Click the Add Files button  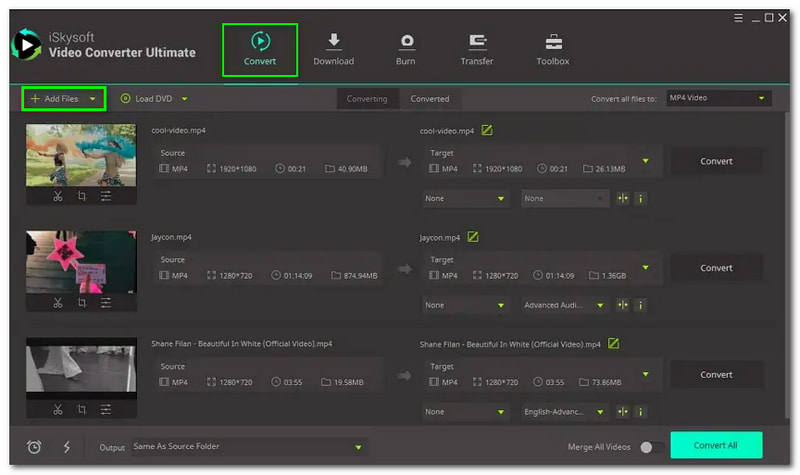pyautogui.click(x=55, y=98)
